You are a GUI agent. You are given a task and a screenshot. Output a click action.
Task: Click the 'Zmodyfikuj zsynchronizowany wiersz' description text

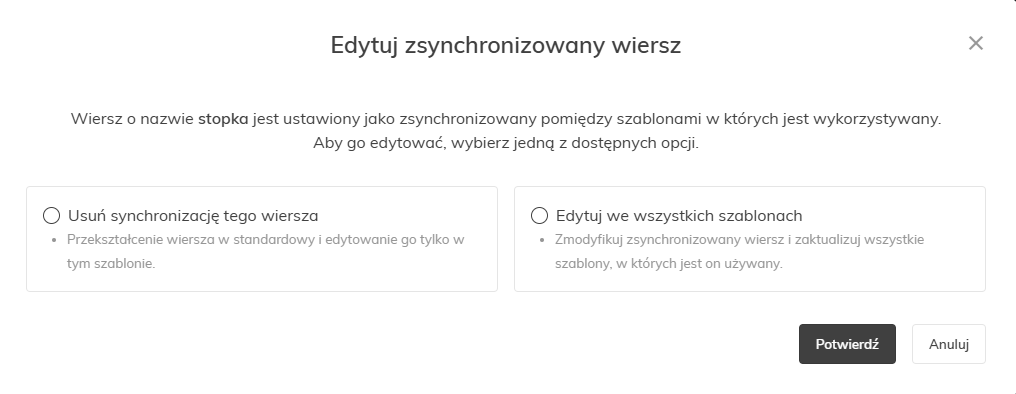tap(739, 251)
